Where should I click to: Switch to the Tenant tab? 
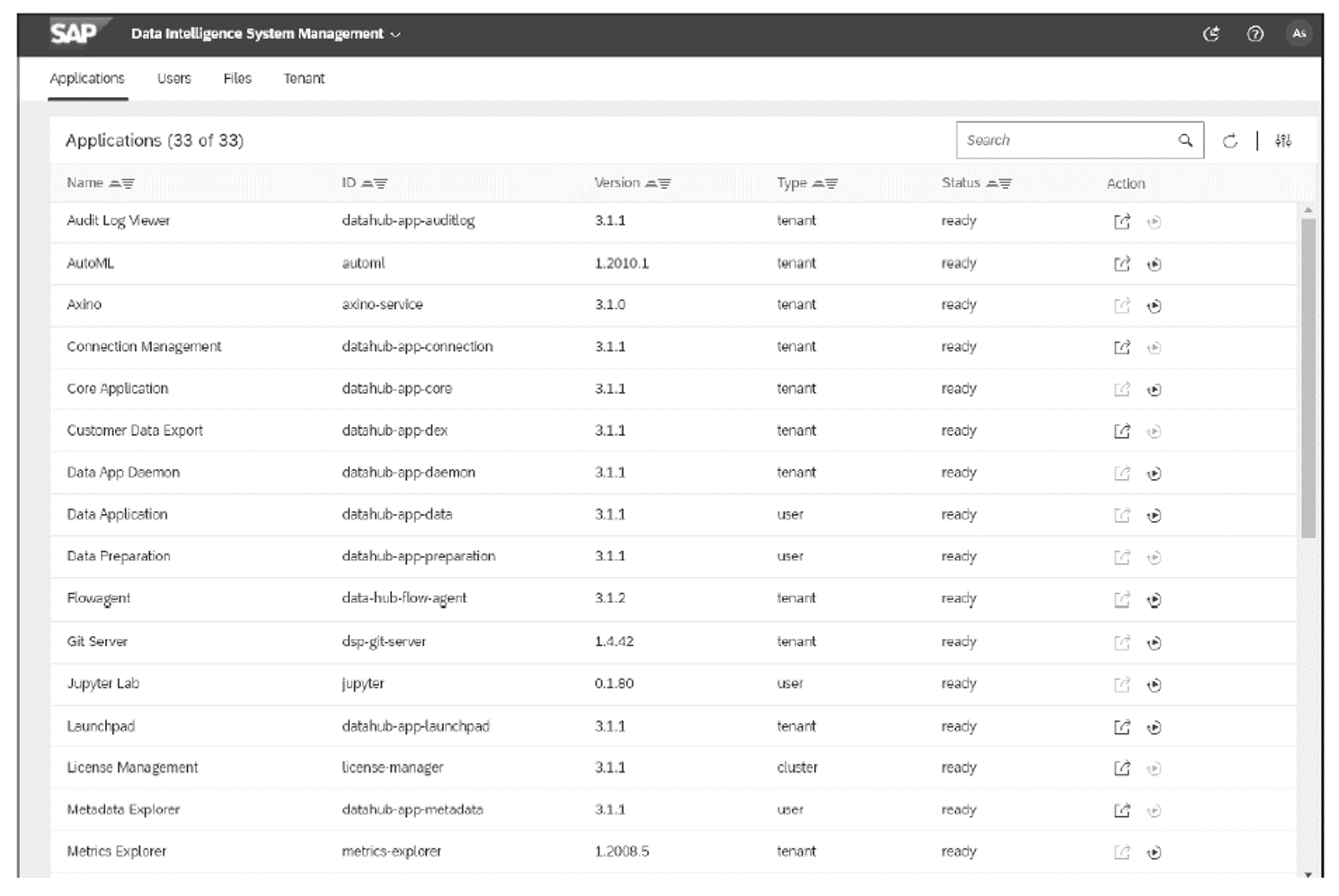pyautogui.click(x=304, y=79)
